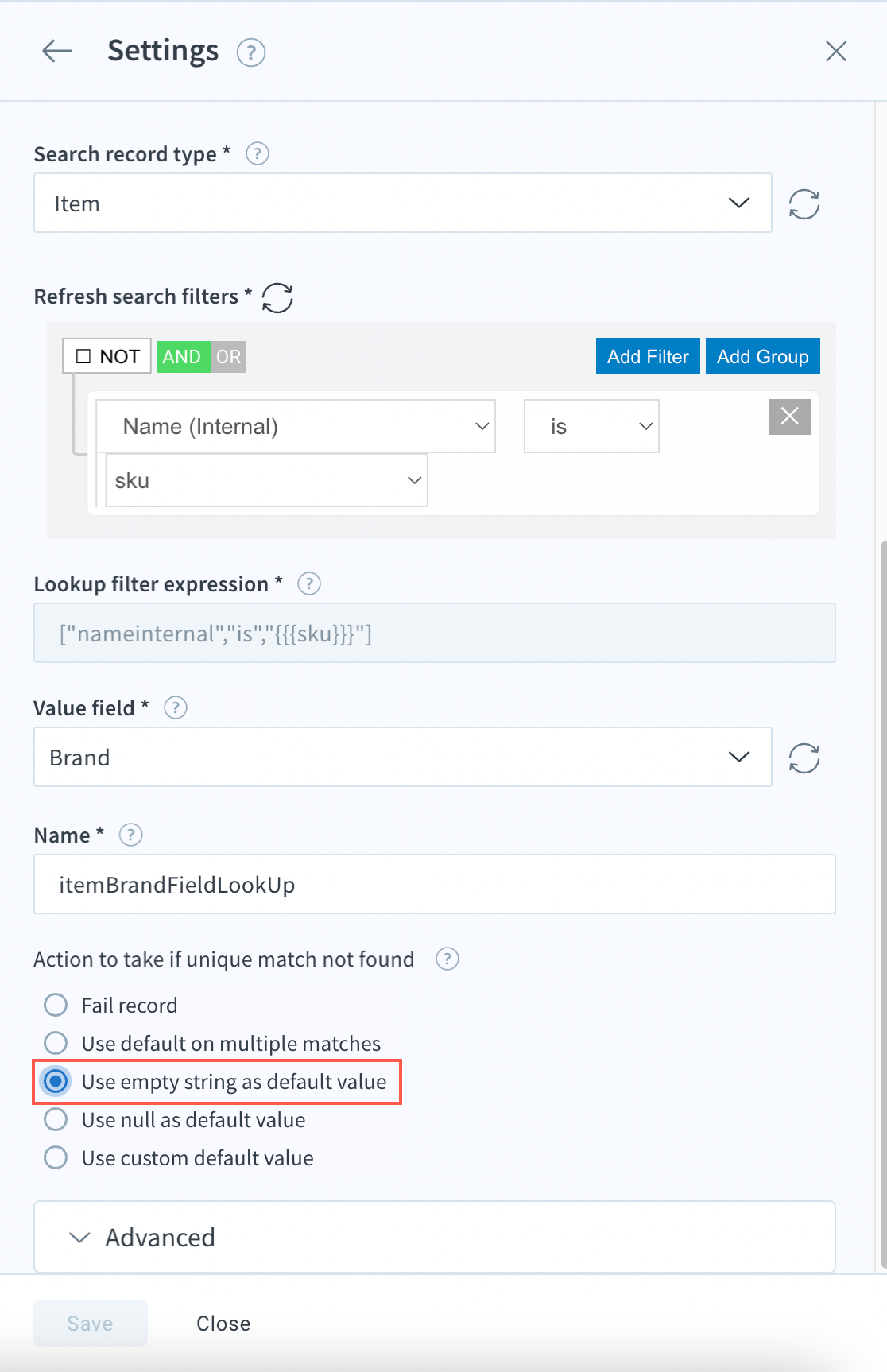Close the Settings panel with X
The width and height of the screenshot is (887, 1372).
click(836, 51)
